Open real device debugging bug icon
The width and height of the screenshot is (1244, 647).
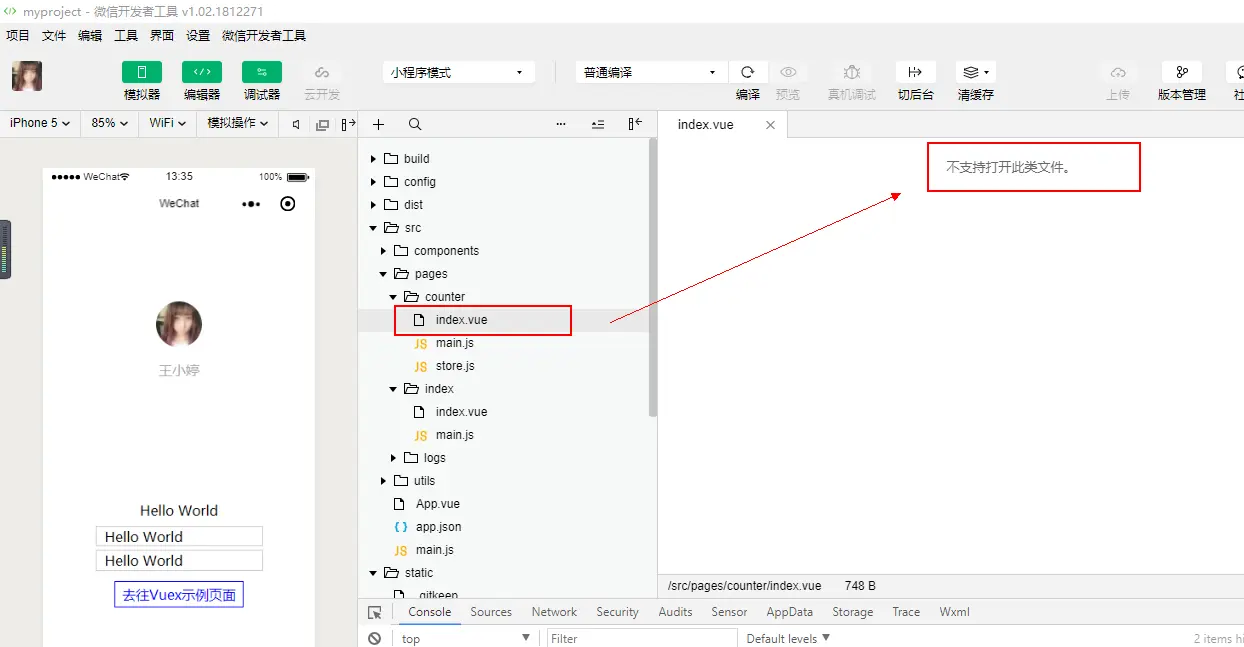(x=851, y=72)
